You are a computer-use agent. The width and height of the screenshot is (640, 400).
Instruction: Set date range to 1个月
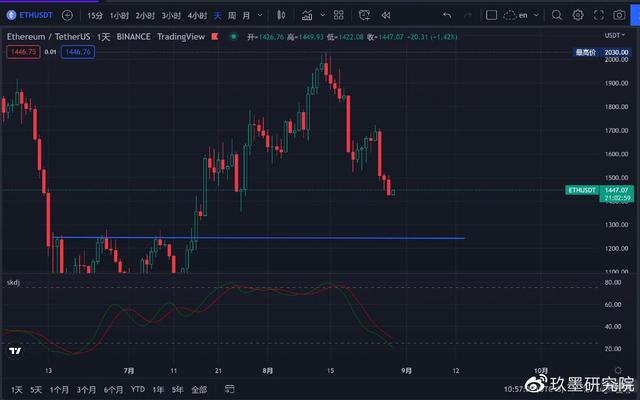pos(59,390)
